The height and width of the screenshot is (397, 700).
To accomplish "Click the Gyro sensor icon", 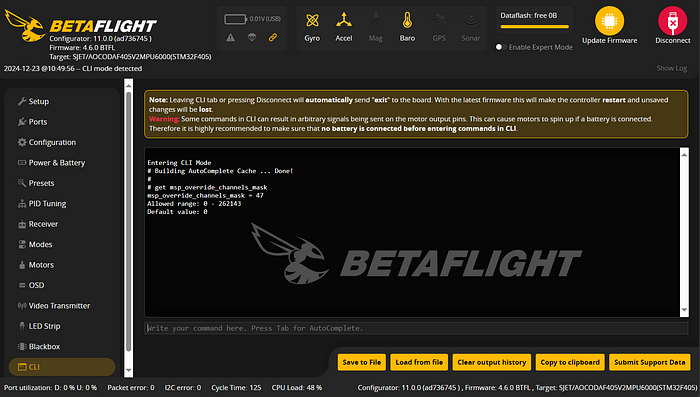I will [312, 21].
